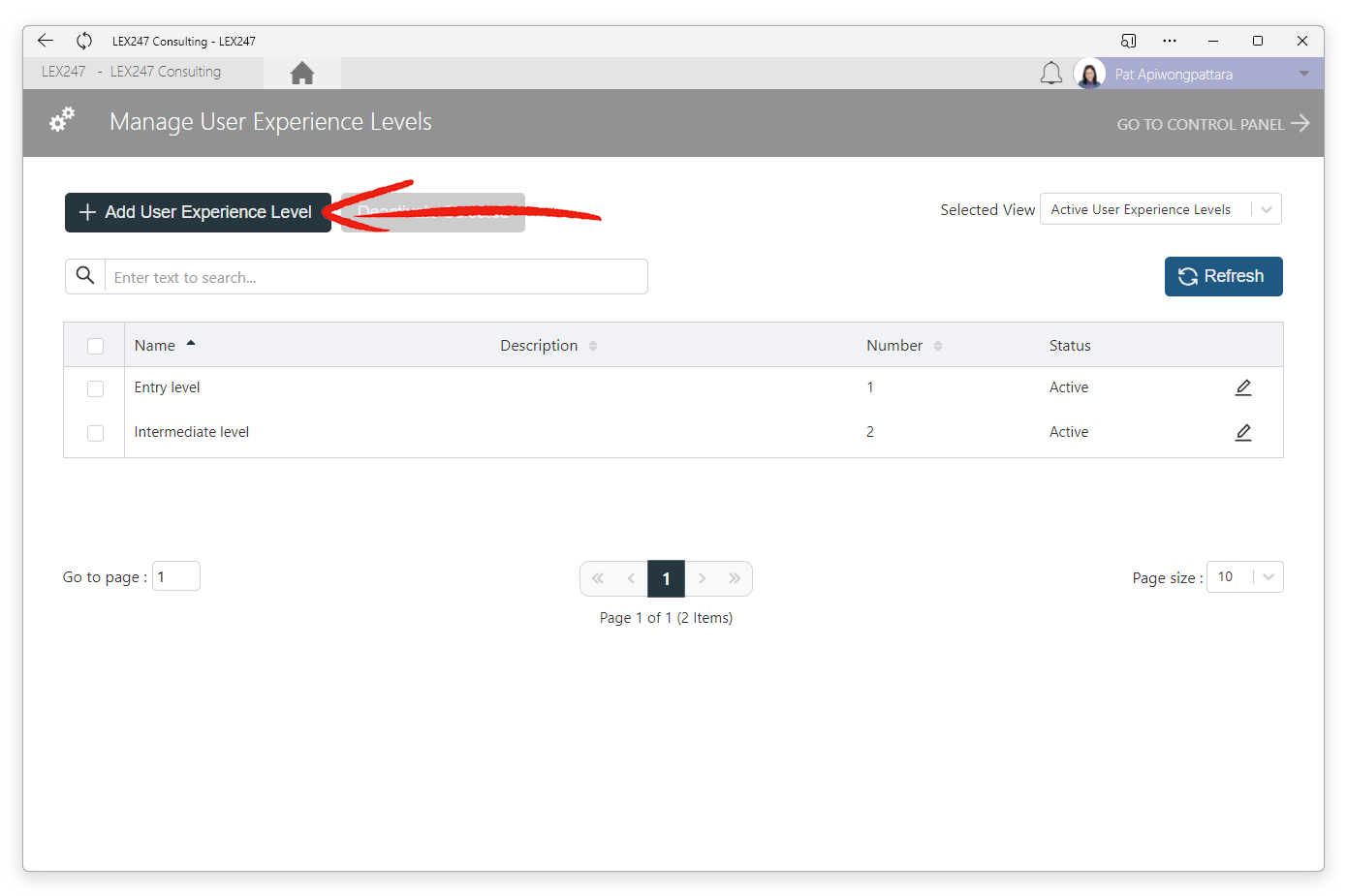Tick the Intermediate level row checkbox
Screen dimensions: 1347x896
point(95,433)
